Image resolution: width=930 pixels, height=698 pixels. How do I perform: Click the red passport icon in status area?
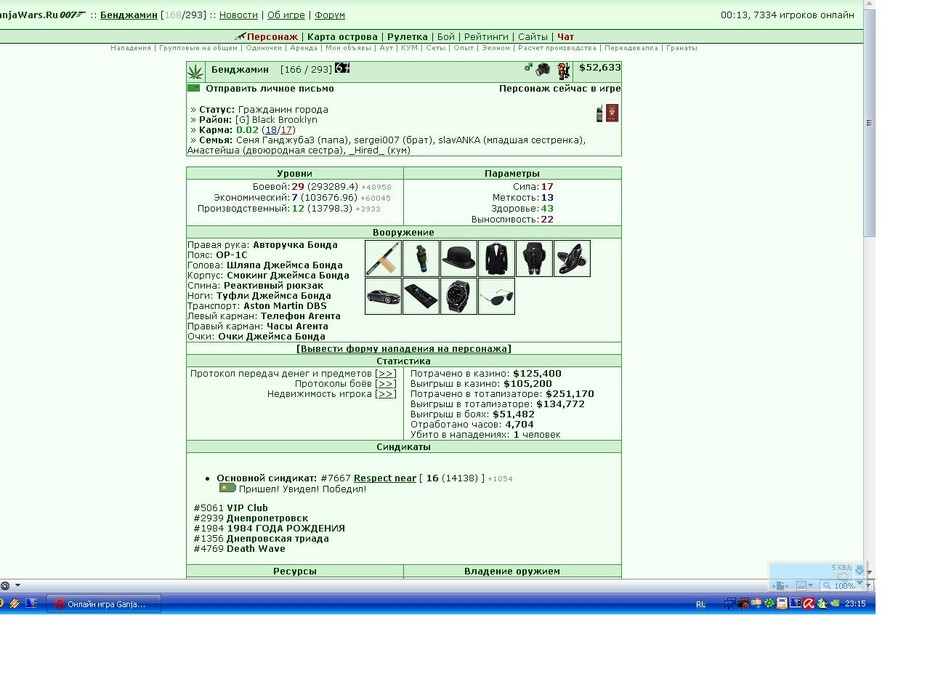[612, 113]
